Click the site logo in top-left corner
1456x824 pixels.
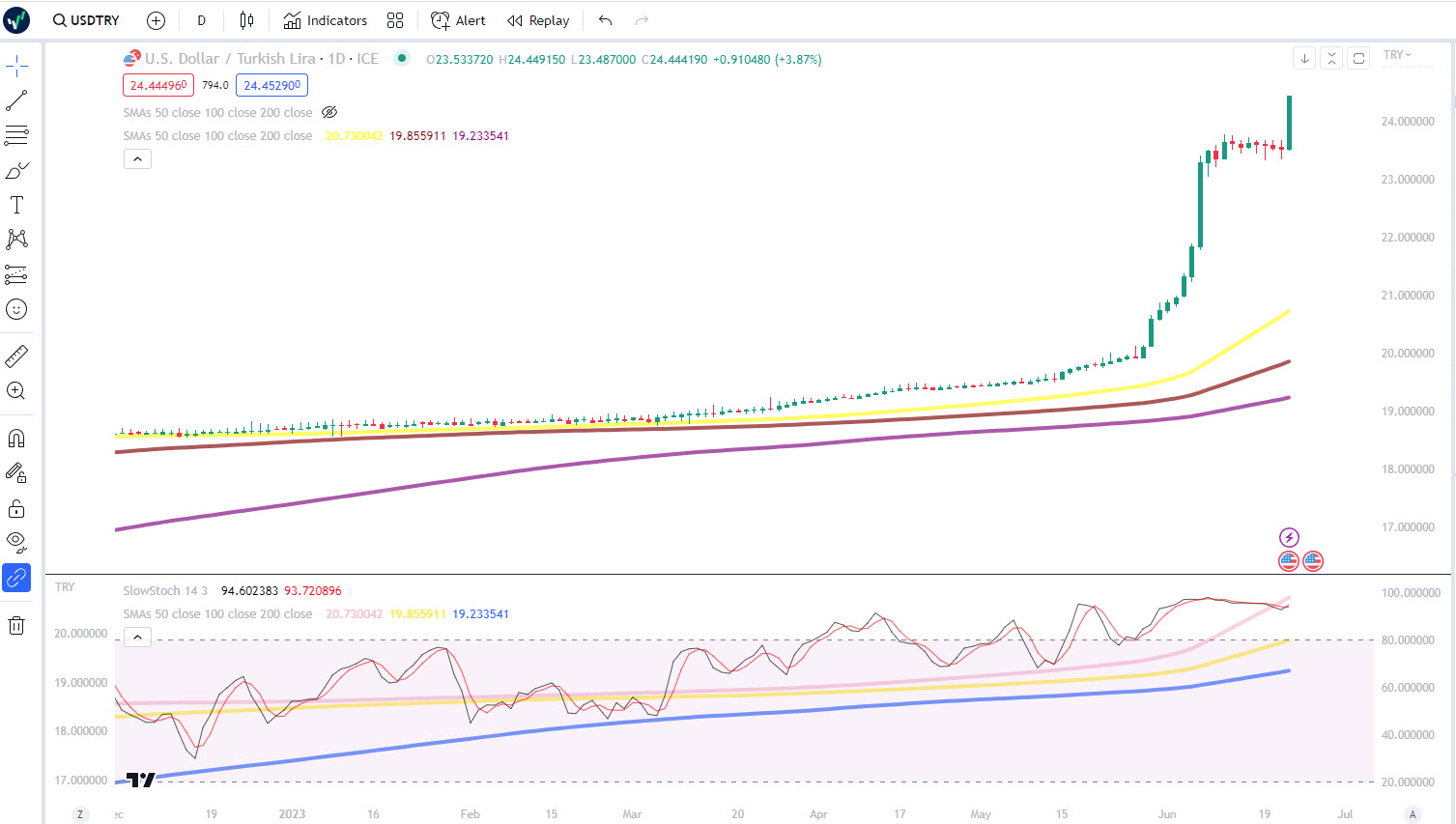point(16,19)
